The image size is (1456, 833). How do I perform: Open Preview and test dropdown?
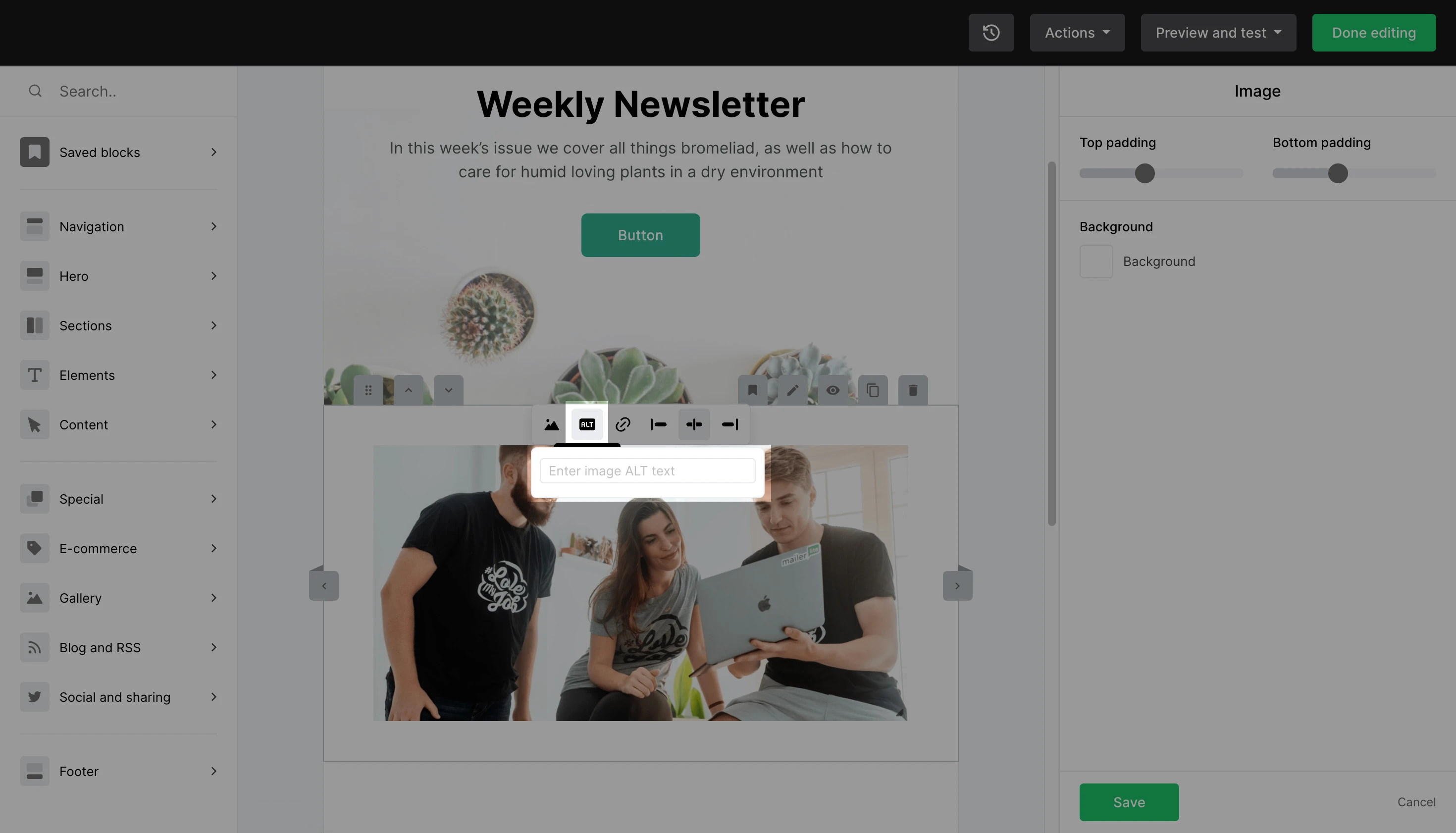1218,33
